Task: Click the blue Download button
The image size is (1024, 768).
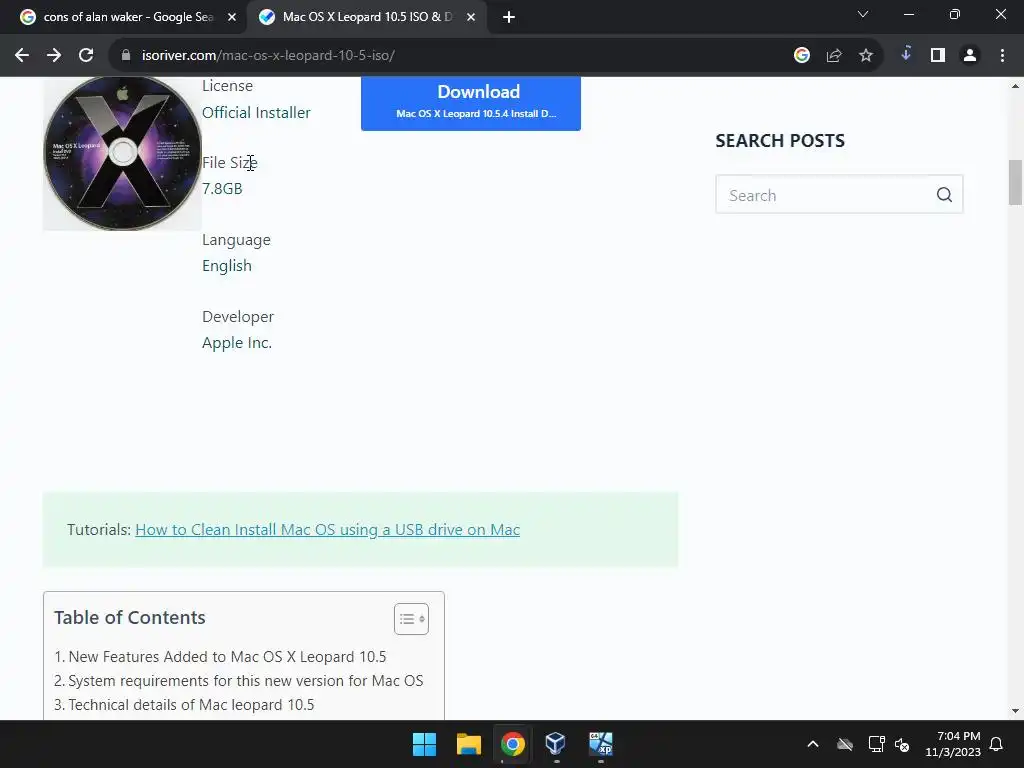Action: point(471,103)
